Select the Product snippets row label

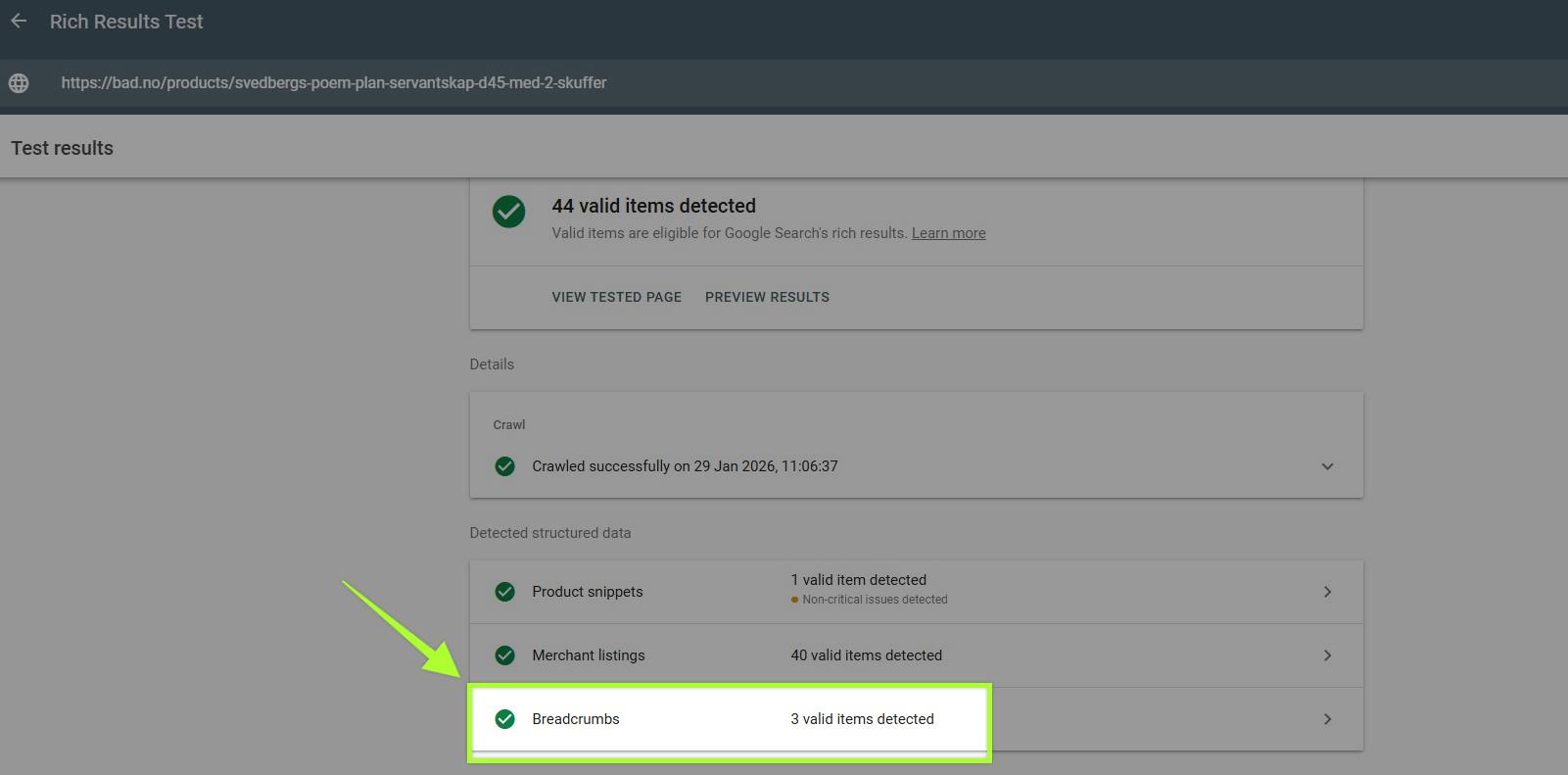[588, 592]
